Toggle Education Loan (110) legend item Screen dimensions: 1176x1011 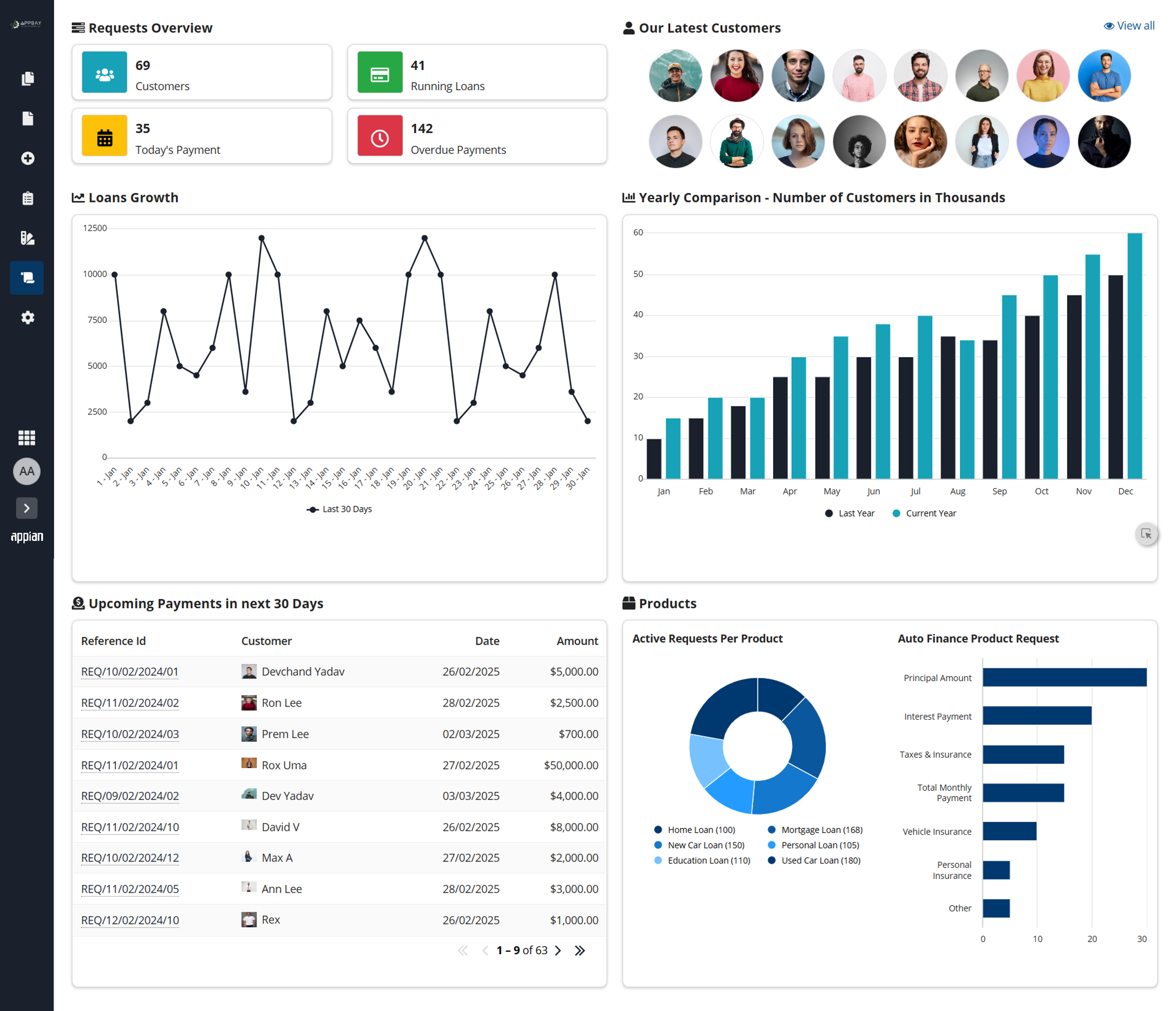coord(702,860)
